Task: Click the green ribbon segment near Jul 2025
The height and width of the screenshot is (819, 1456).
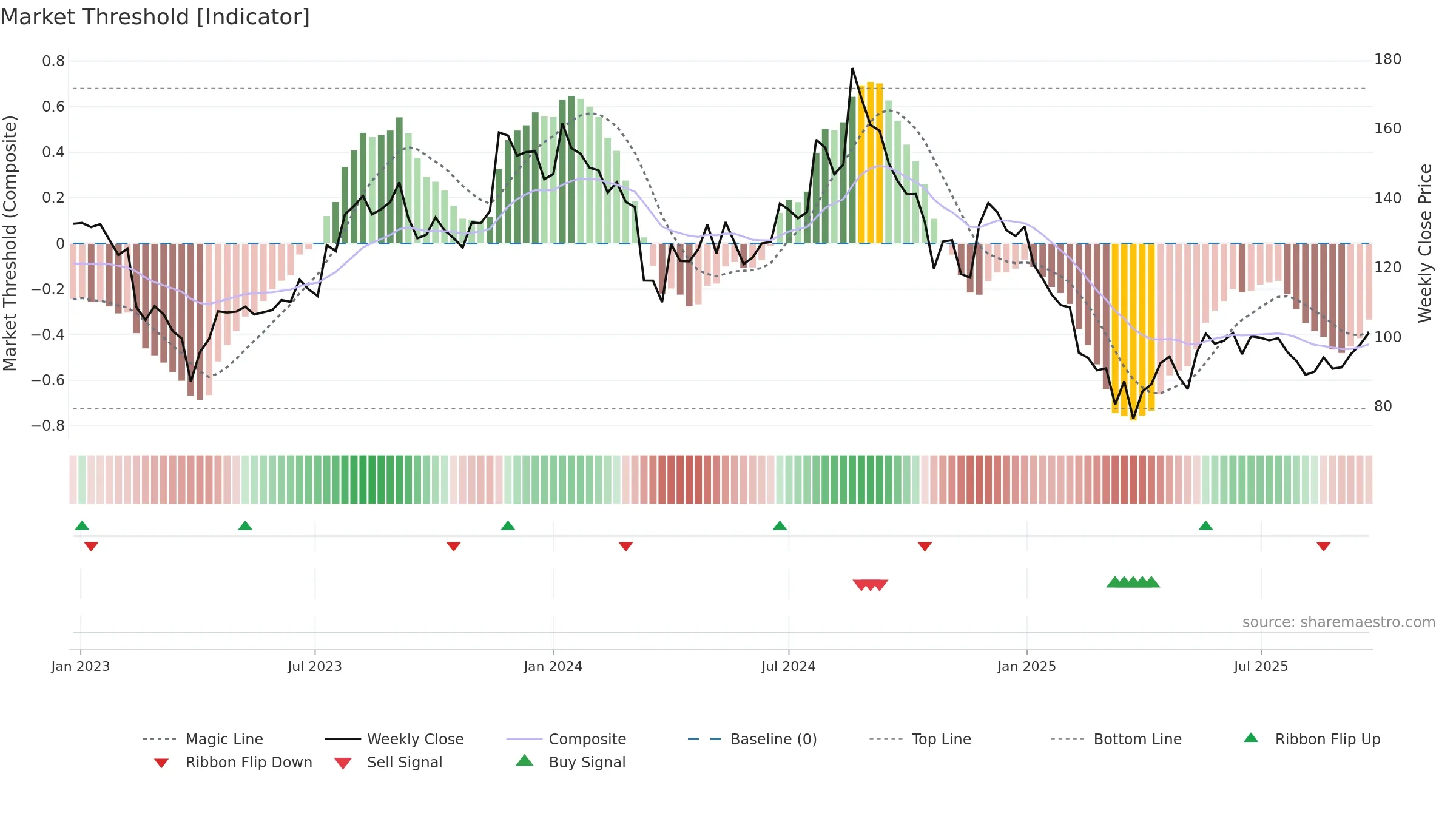Action: [x=1261, y=479]
